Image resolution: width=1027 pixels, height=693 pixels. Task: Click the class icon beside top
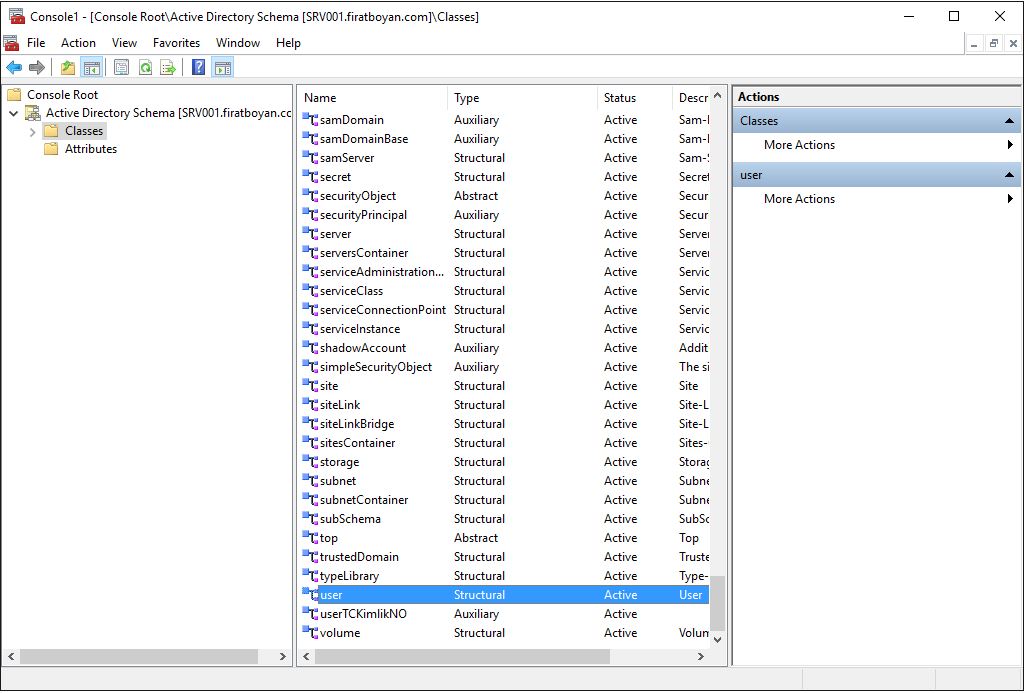[310, 537]
